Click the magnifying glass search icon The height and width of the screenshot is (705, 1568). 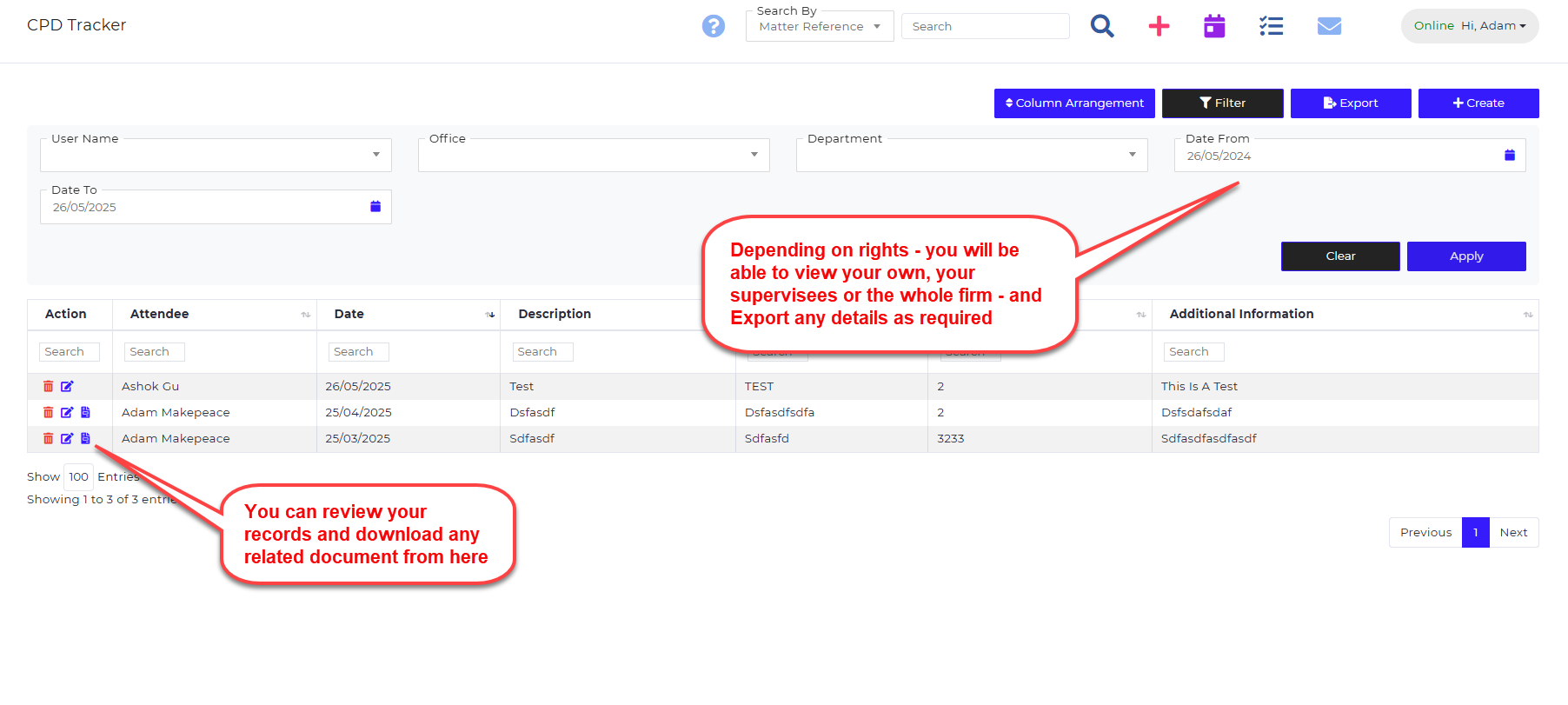coord(1102,26)
